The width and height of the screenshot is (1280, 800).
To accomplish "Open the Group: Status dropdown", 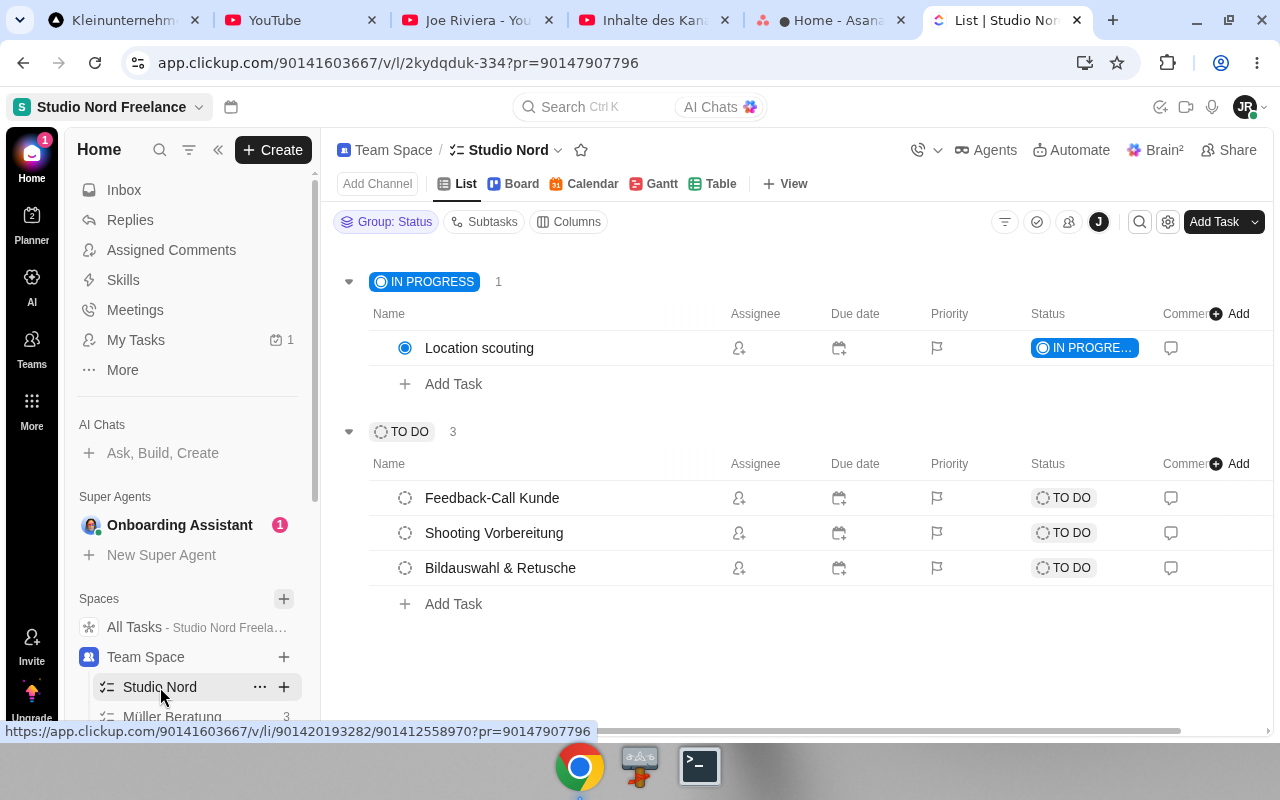I will pos(386,222).
